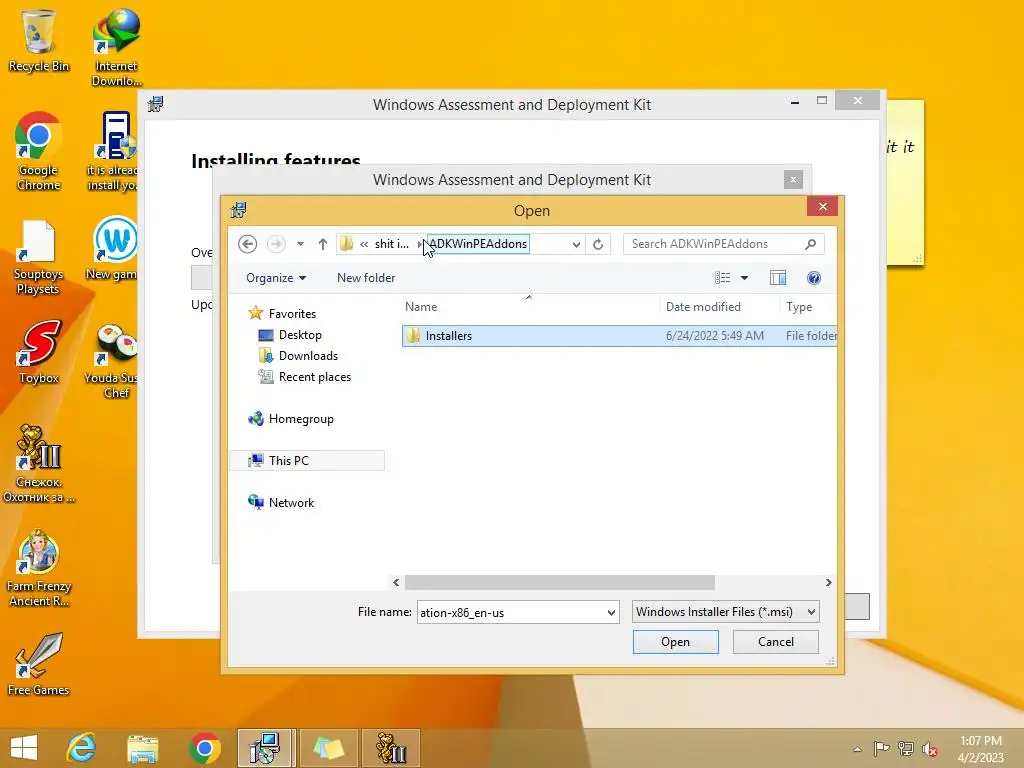Open Recent places in the navigation pane
Screen dimensions: 1024x768
pyautogui.click(x=315, y=377)
